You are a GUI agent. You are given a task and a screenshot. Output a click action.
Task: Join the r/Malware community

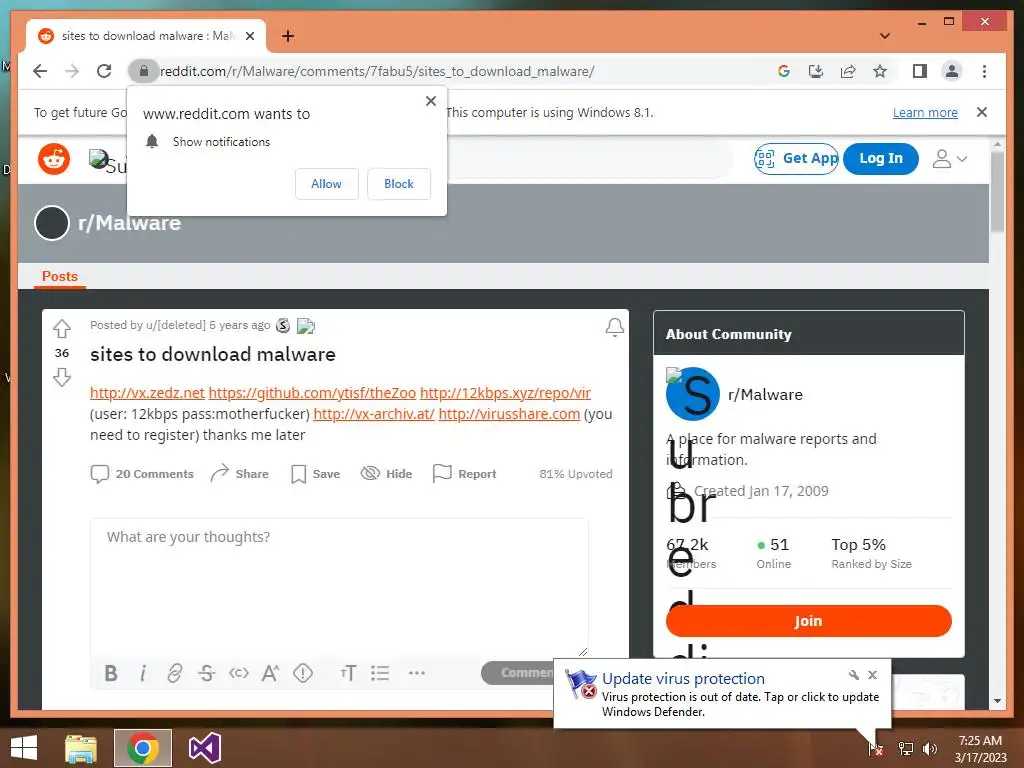click(808, 621)
